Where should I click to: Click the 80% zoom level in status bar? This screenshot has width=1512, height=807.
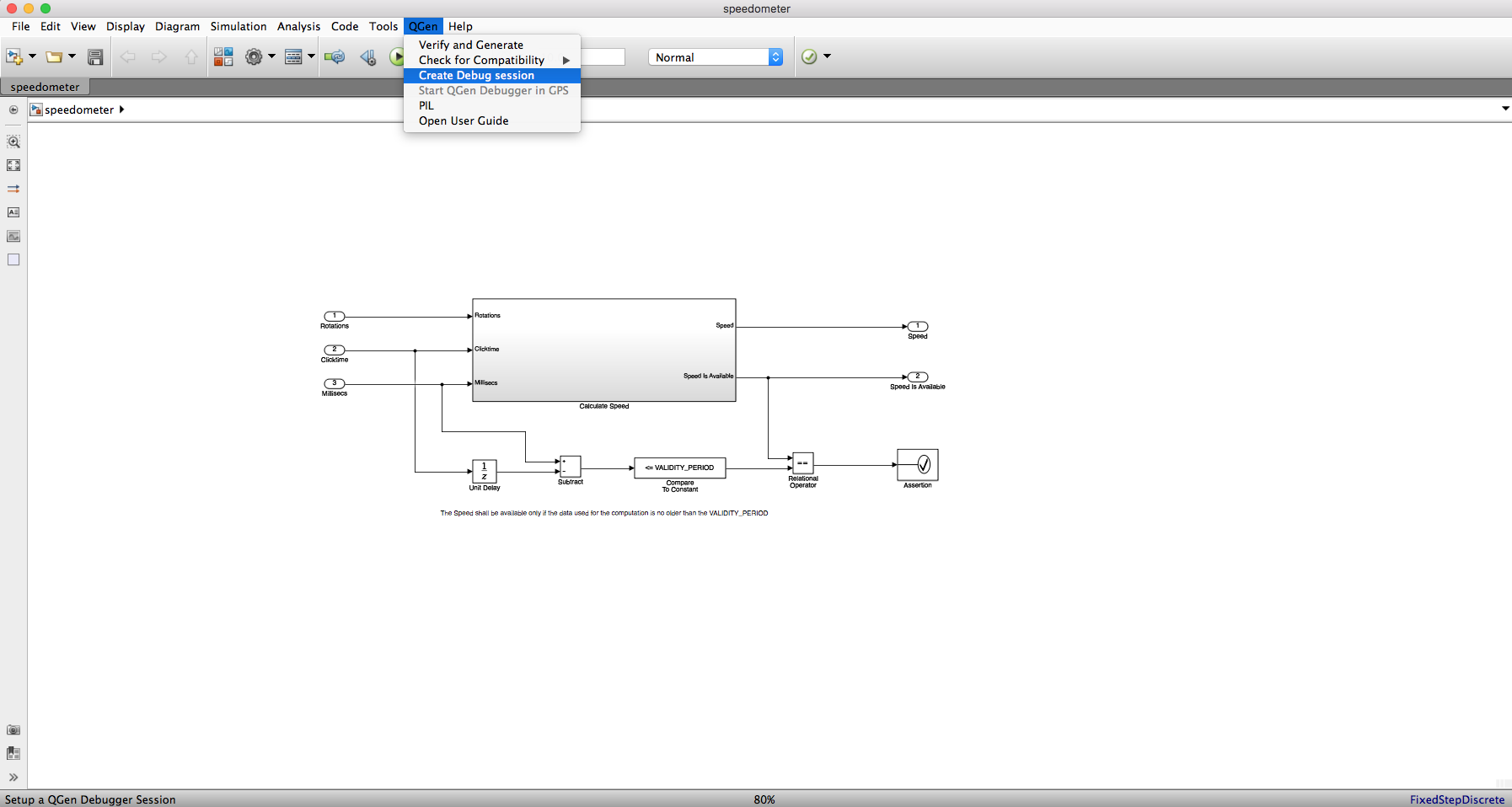pos(764,799)
